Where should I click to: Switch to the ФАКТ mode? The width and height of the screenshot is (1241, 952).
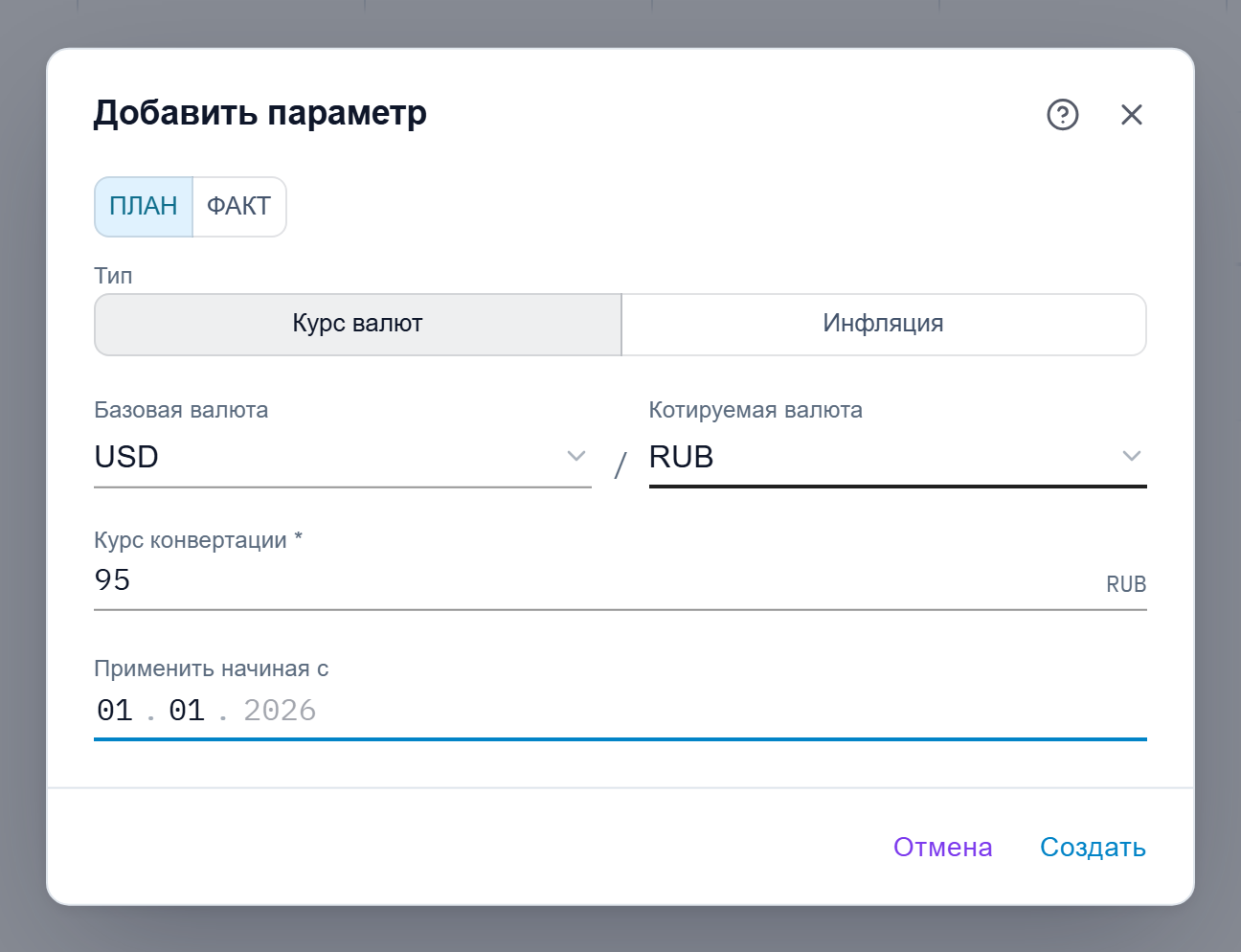[239, 206]
